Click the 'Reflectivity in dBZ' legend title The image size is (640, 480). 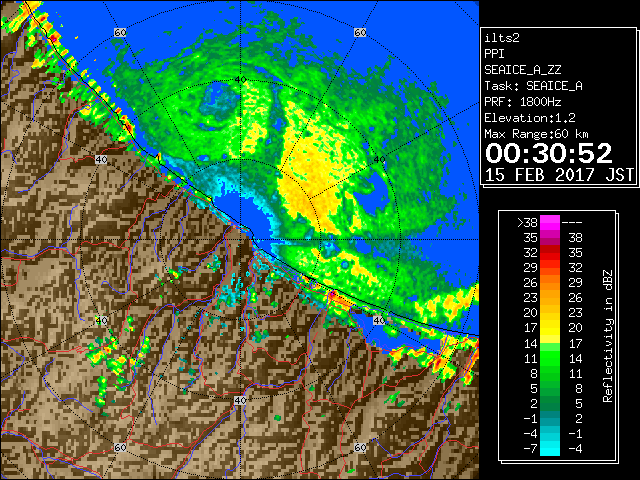tap(608, 336)
